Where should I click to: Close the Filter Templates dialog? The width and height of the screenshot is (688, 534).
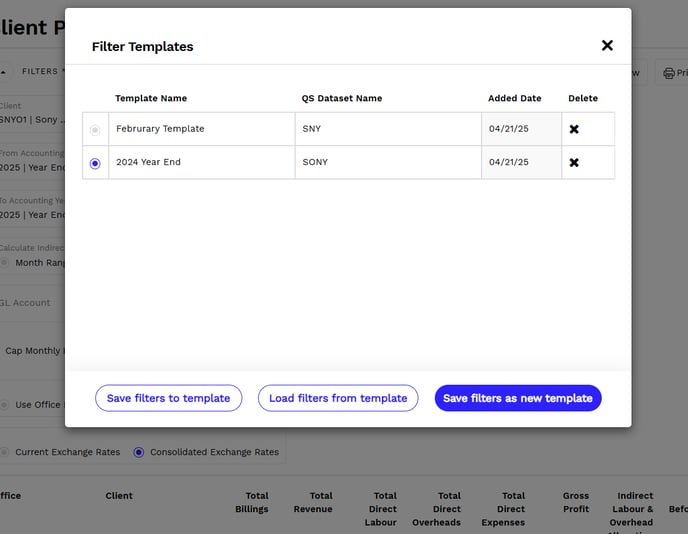tap(607, 45)
